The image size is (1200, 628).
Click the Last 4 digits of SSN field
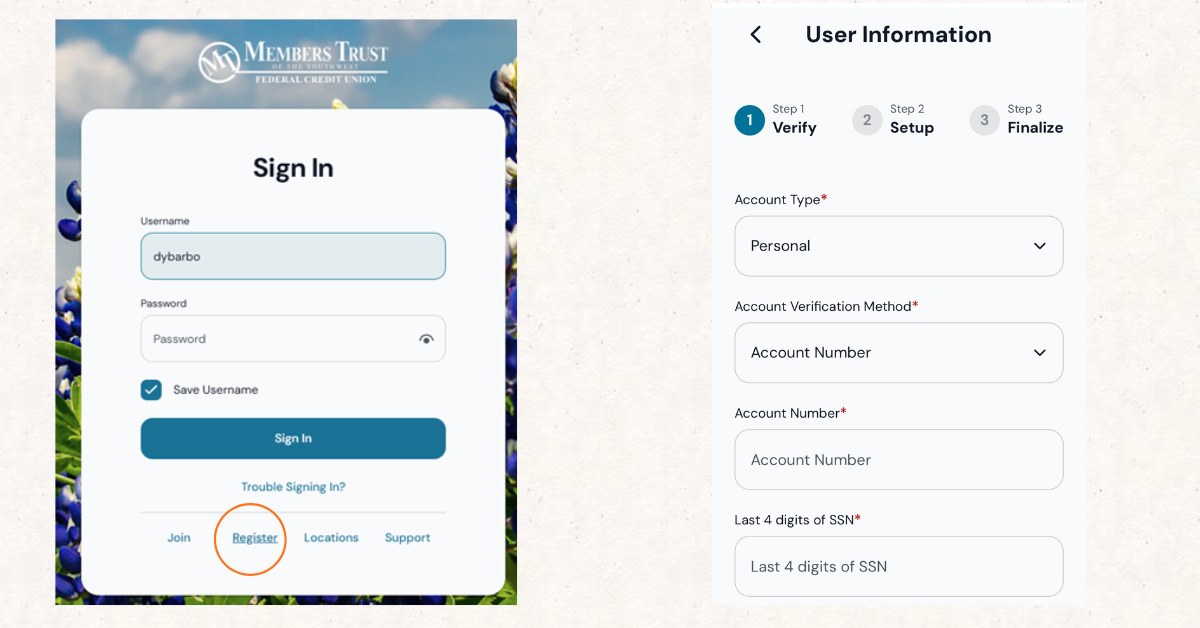tap(898, 566)
